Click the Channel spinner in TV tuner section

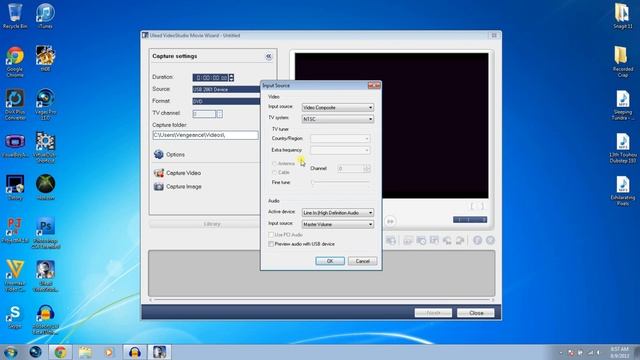pyautogui.click(x=367, y=168)
